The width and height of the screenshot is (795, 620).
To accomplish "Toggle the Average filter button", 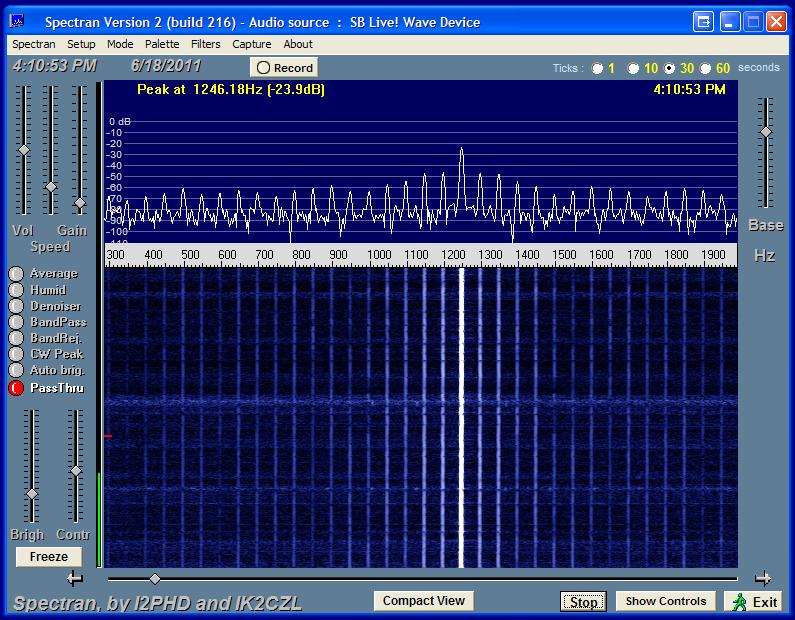I will point(16,274).
